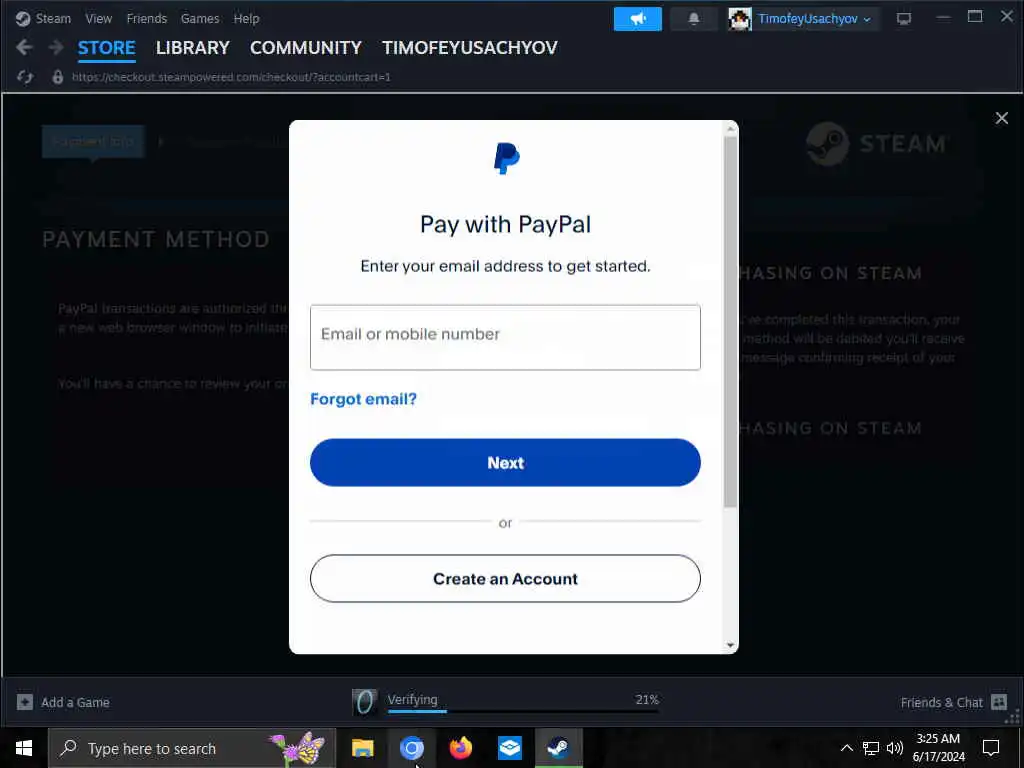The width and height of the screenshot is (1024, 768).
Task: Click the announcements megaphone icon
Action: click(637, 19)
